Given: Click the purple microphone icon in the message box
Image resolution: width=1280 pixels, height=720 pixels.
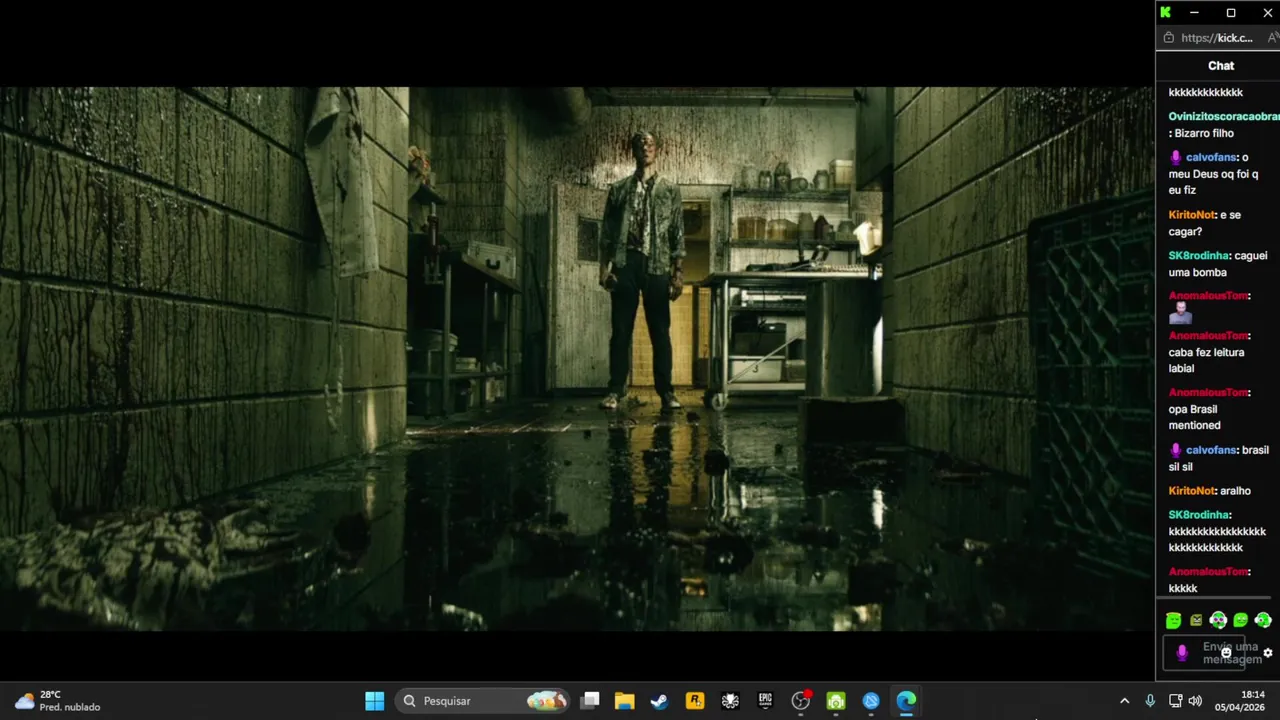Looking at the screenshot, I should 1182,653.
